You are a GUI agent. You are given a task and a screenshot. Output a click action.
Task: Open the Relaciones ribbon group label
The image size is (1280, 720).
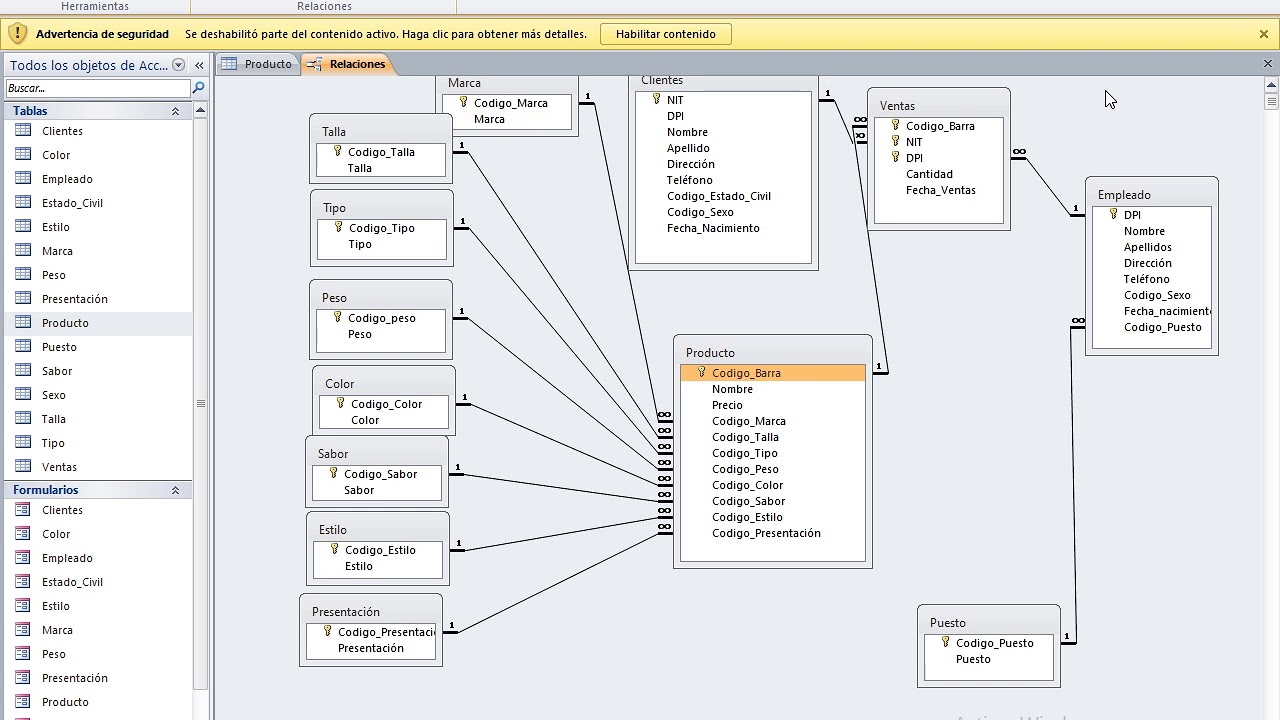tap(324, 6)
